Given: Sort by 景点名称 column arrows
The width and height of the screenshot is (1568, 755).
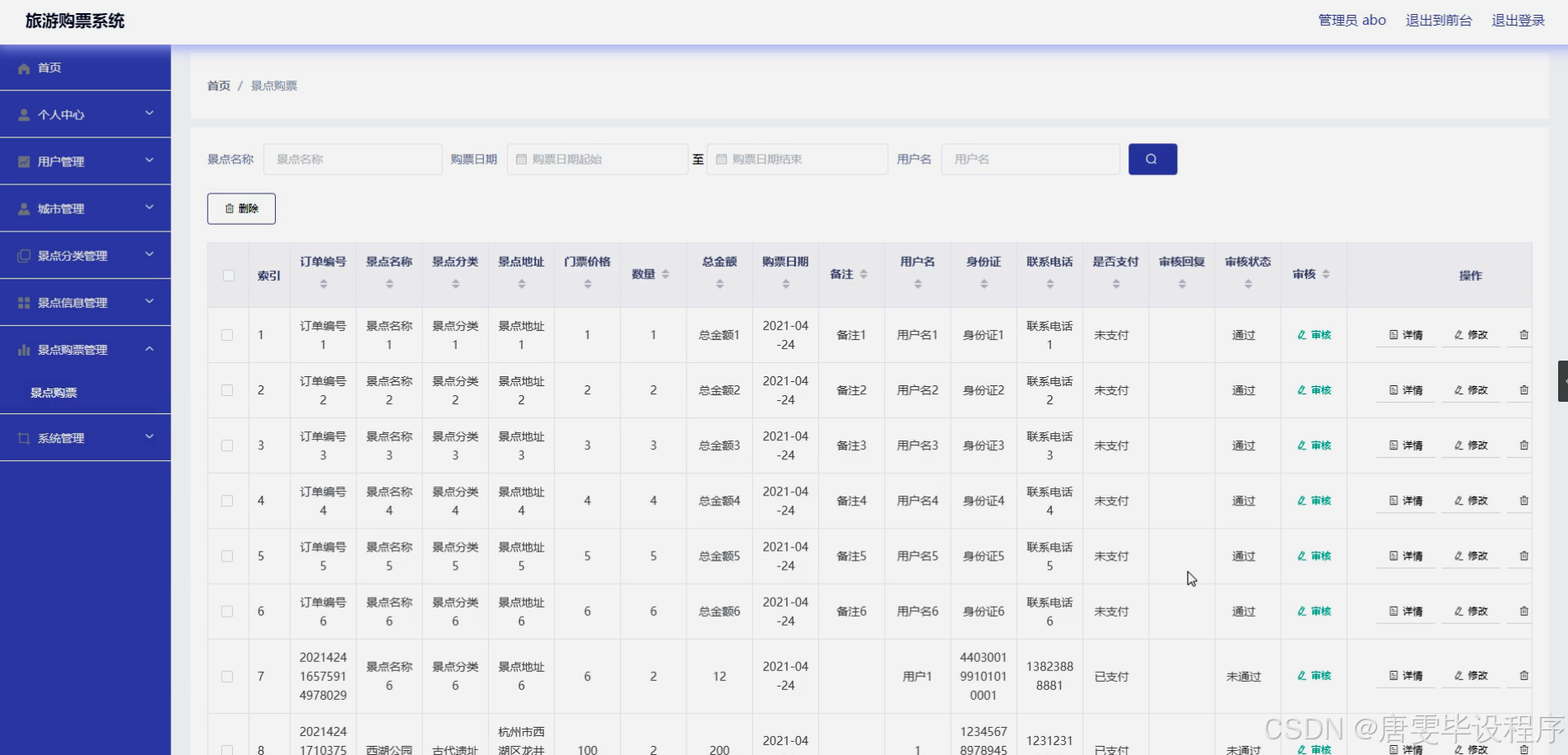Looking at the screenshot, I should click(x=389, y=284).
